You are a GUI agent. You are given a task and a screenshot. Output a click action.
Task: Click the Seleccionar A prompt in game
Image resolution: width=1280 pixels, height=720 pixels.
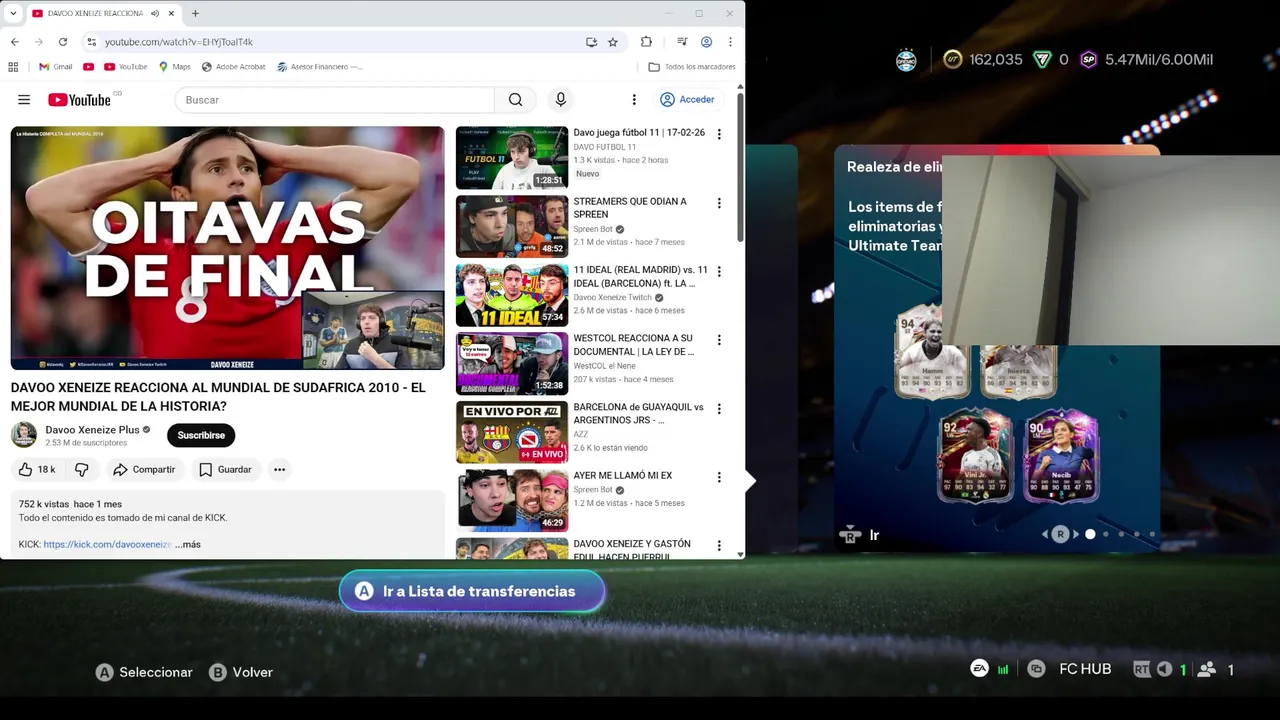point(144,672)
